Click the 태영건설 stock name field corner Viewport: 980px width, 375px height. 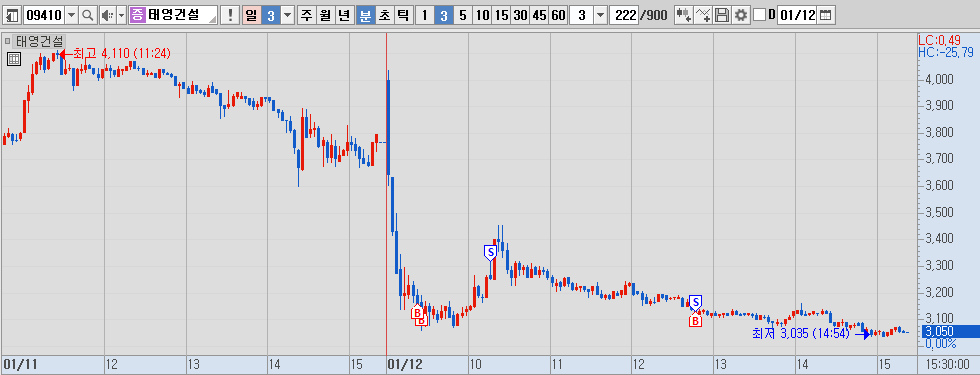pos(212,19)
